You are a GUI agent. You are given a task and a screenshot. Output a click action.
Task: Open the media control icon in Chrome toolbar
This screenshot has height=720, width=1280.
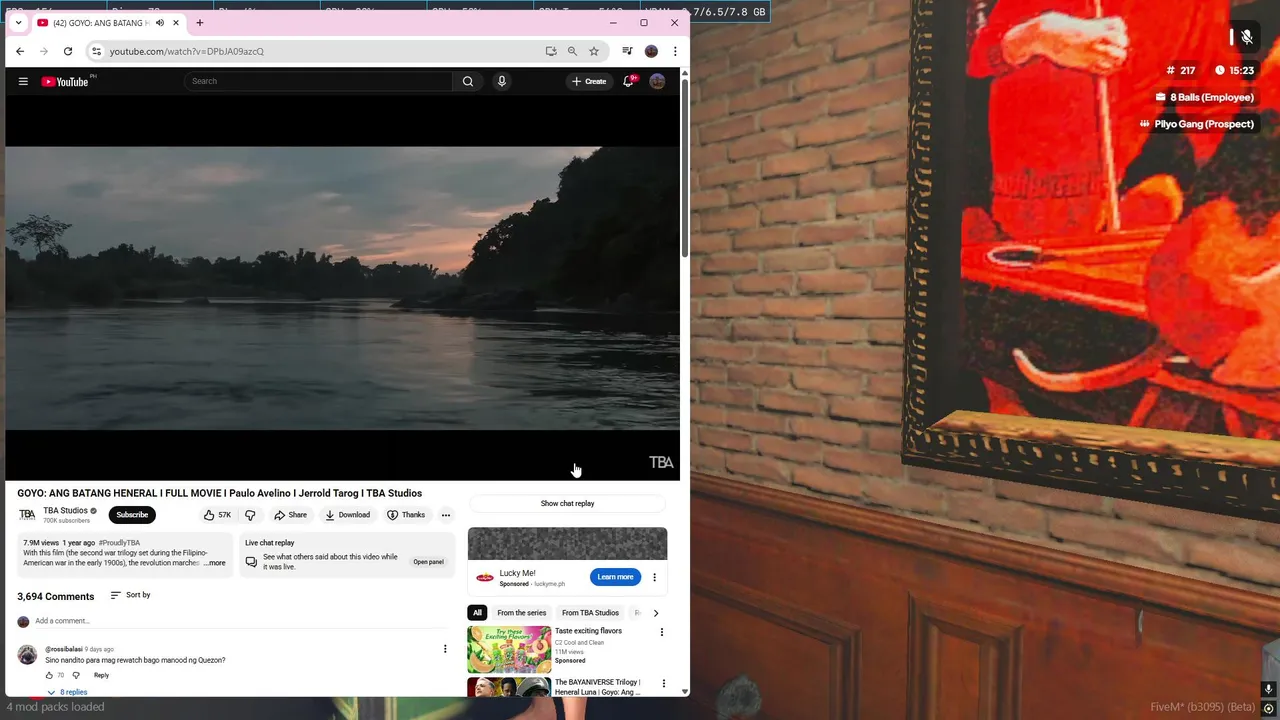627,51
